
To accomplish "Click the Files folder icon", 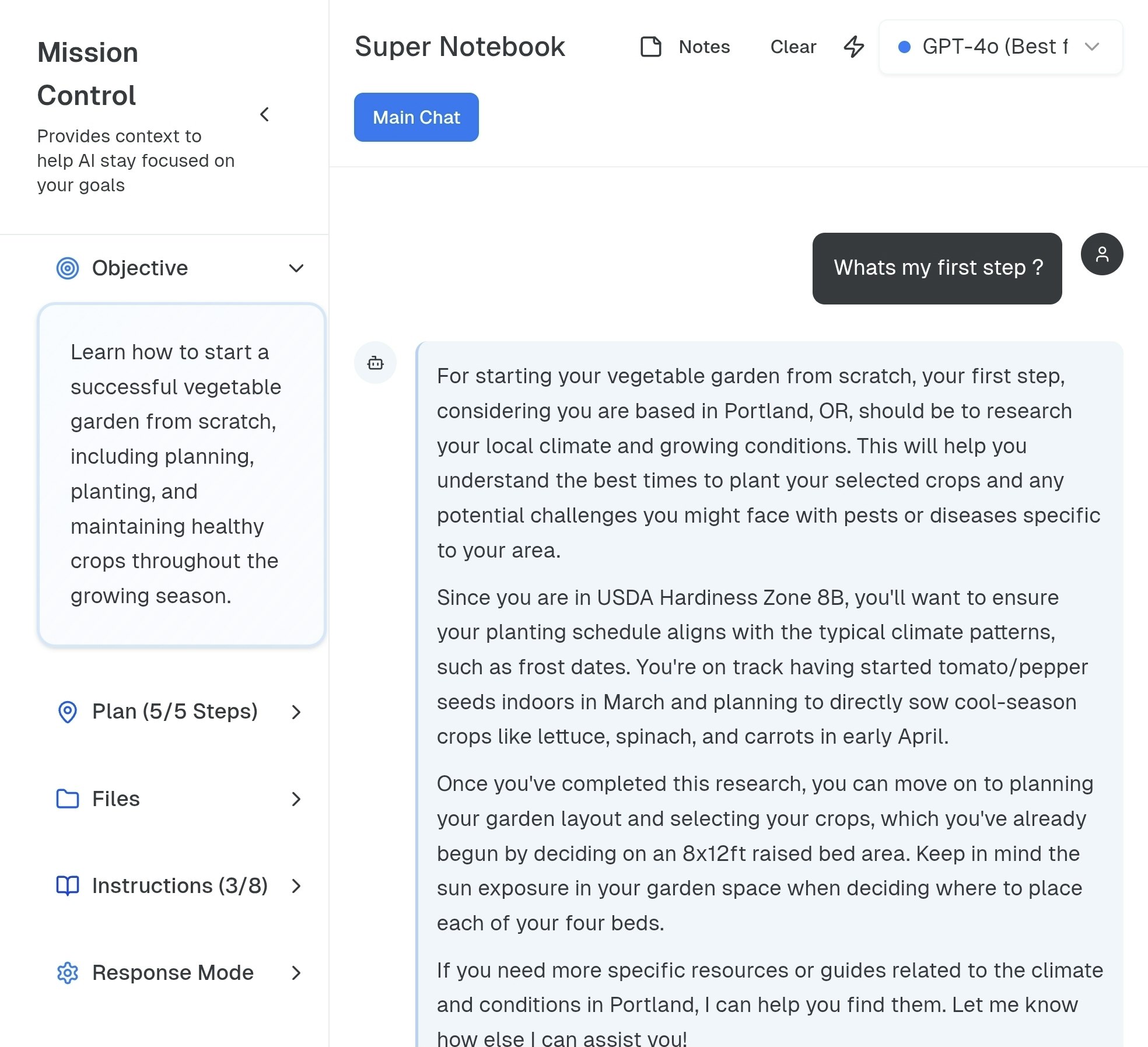I will click(68, 799).
